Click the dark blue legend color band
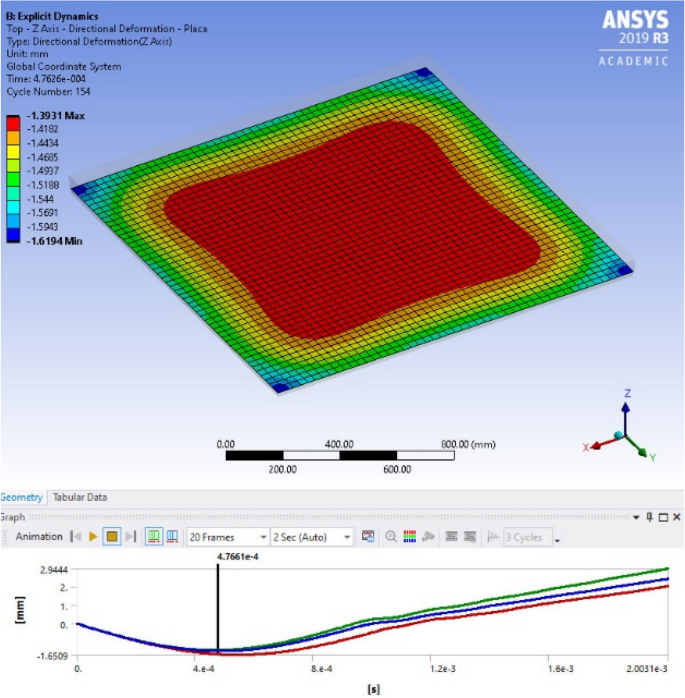 click(13, 235)
